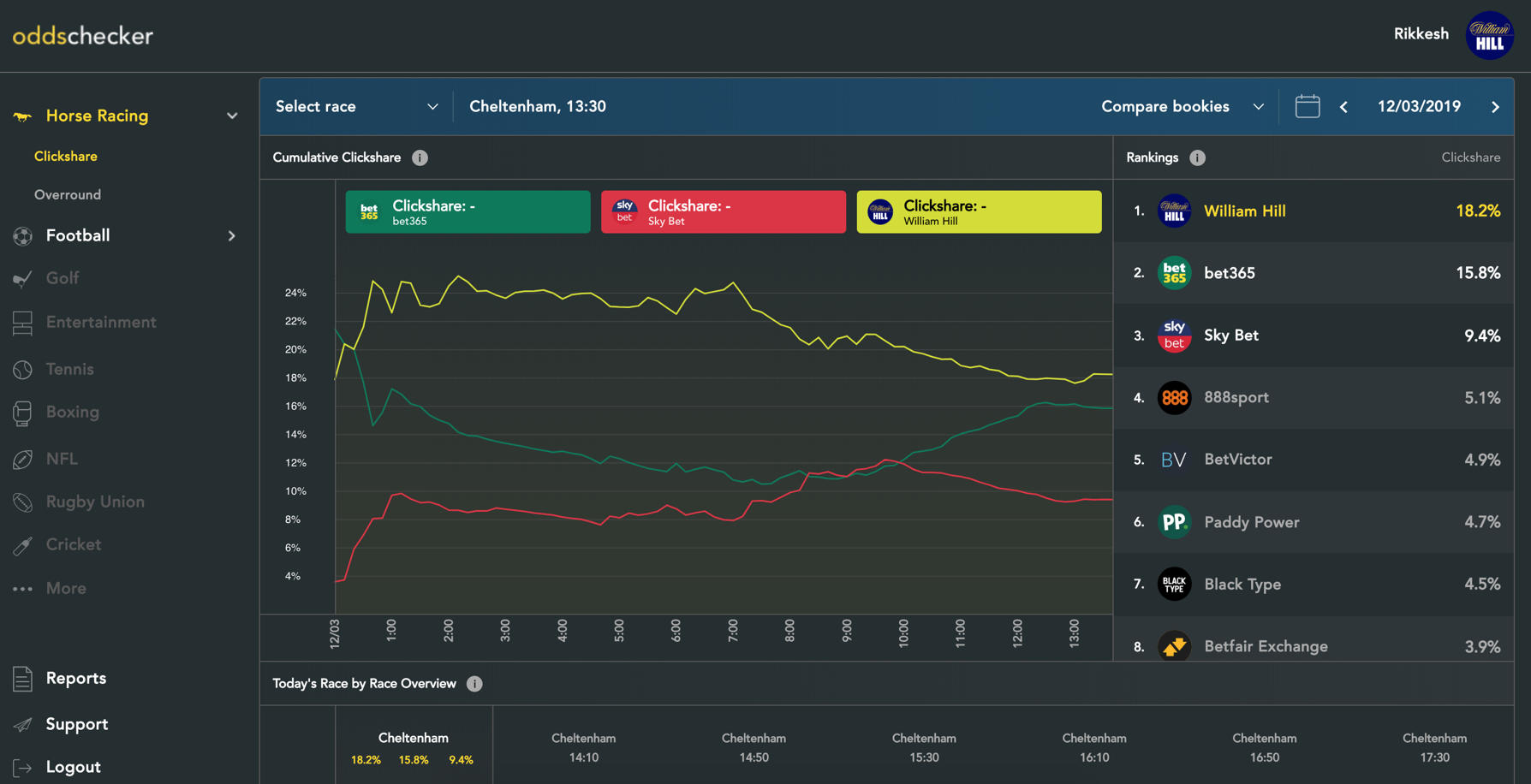Image resolution: width=1531 pixels, height=784 pixels.
Task: Open the Select race dropdown
Action: pyautogui.click(x=356, y=107)
